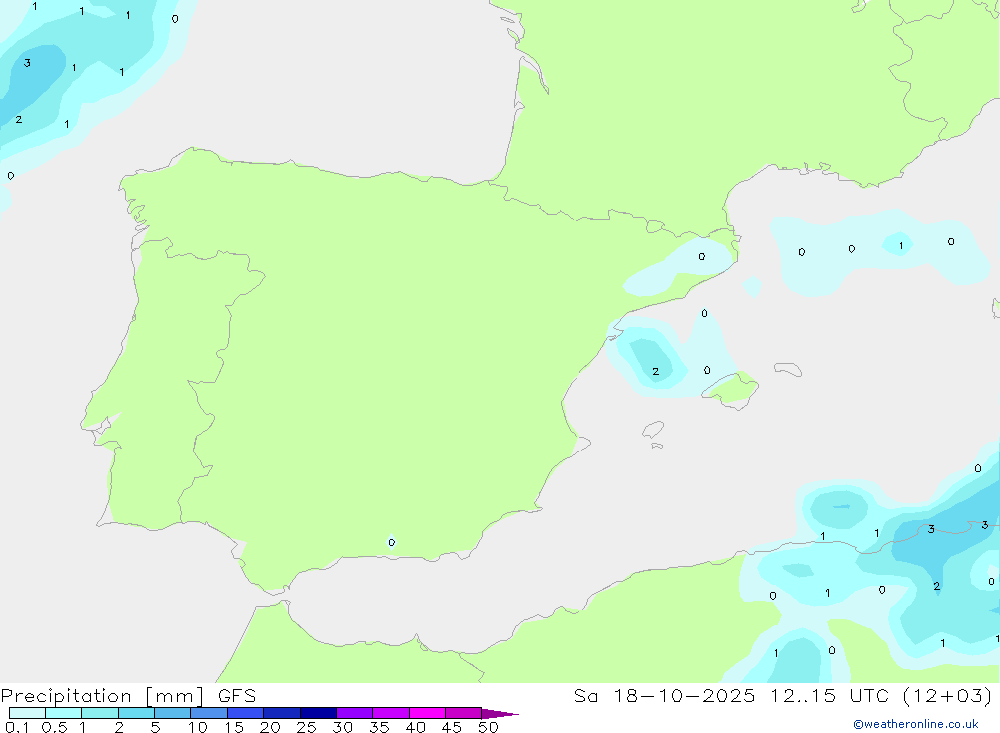1000x733 pixels.
Task: Click the '40' legend scale label
Action: [416, 727]
